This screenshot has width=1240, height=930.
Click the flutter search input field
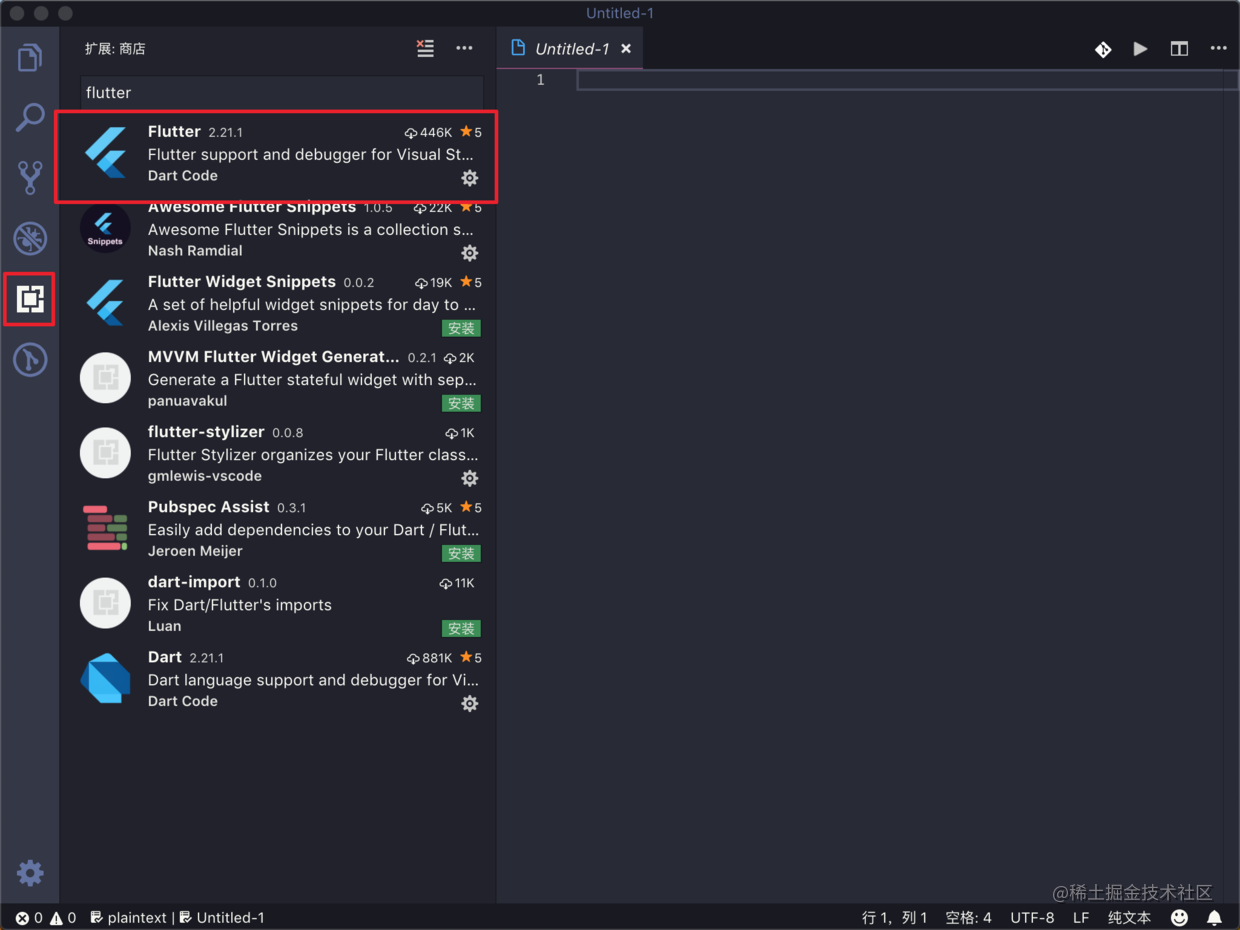click(282, 92)
